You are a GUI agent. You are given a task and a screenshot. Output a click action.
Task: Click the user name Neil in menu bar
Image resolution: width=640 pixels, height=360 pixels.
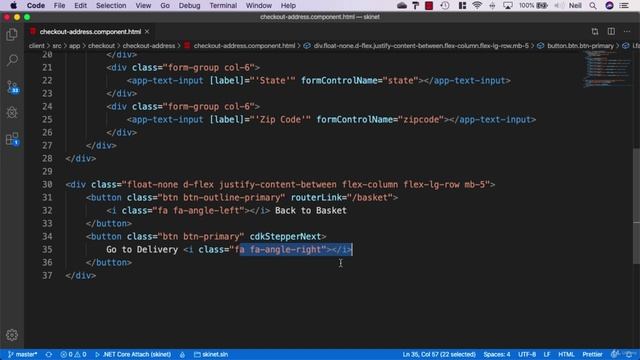575,5
